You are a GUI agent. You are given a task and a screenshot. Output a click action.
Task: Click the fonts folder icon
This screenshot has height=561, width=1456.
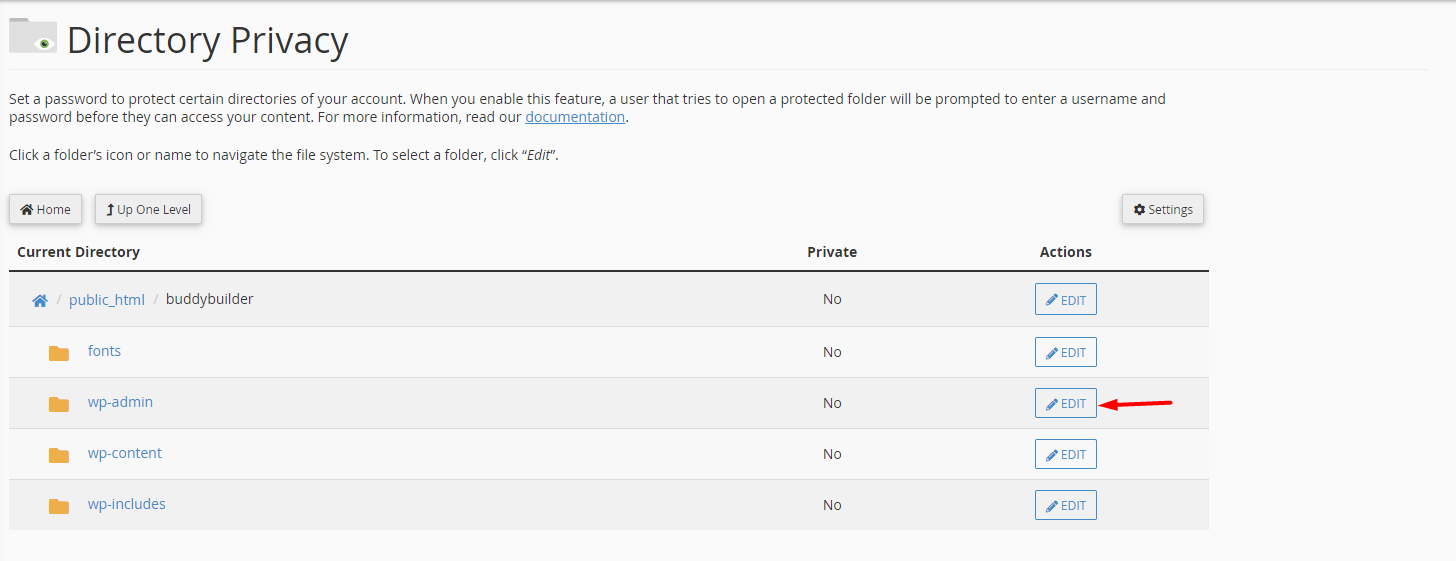59,353
